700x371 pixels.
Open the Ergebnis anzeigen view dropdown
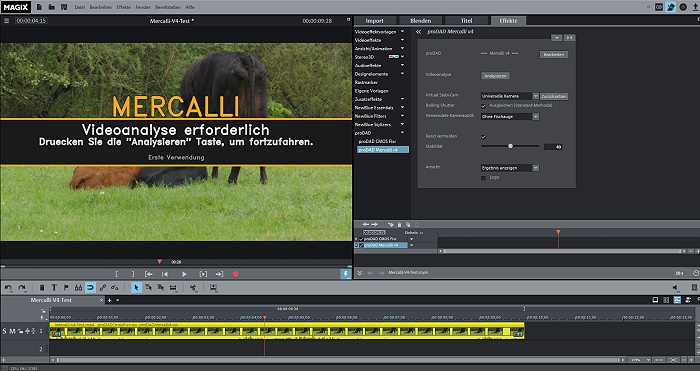tap(510, 168)
